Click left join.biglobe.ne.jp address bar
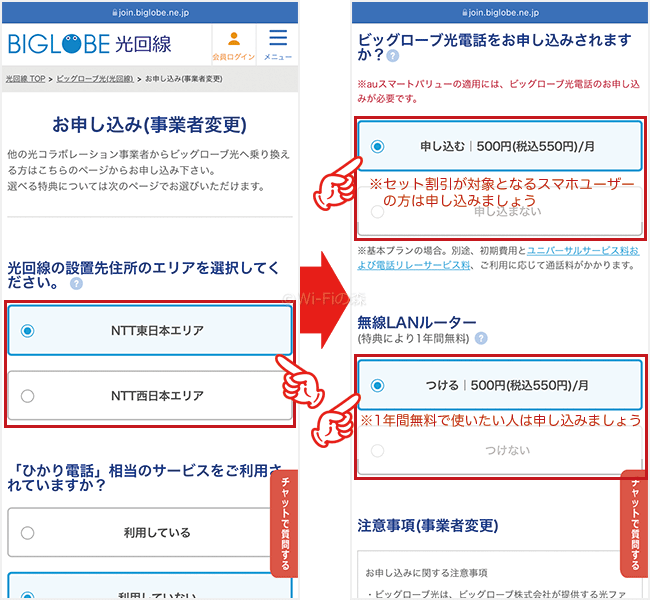Viewport: 650px width, 600px height. click(x=150, y=13)
